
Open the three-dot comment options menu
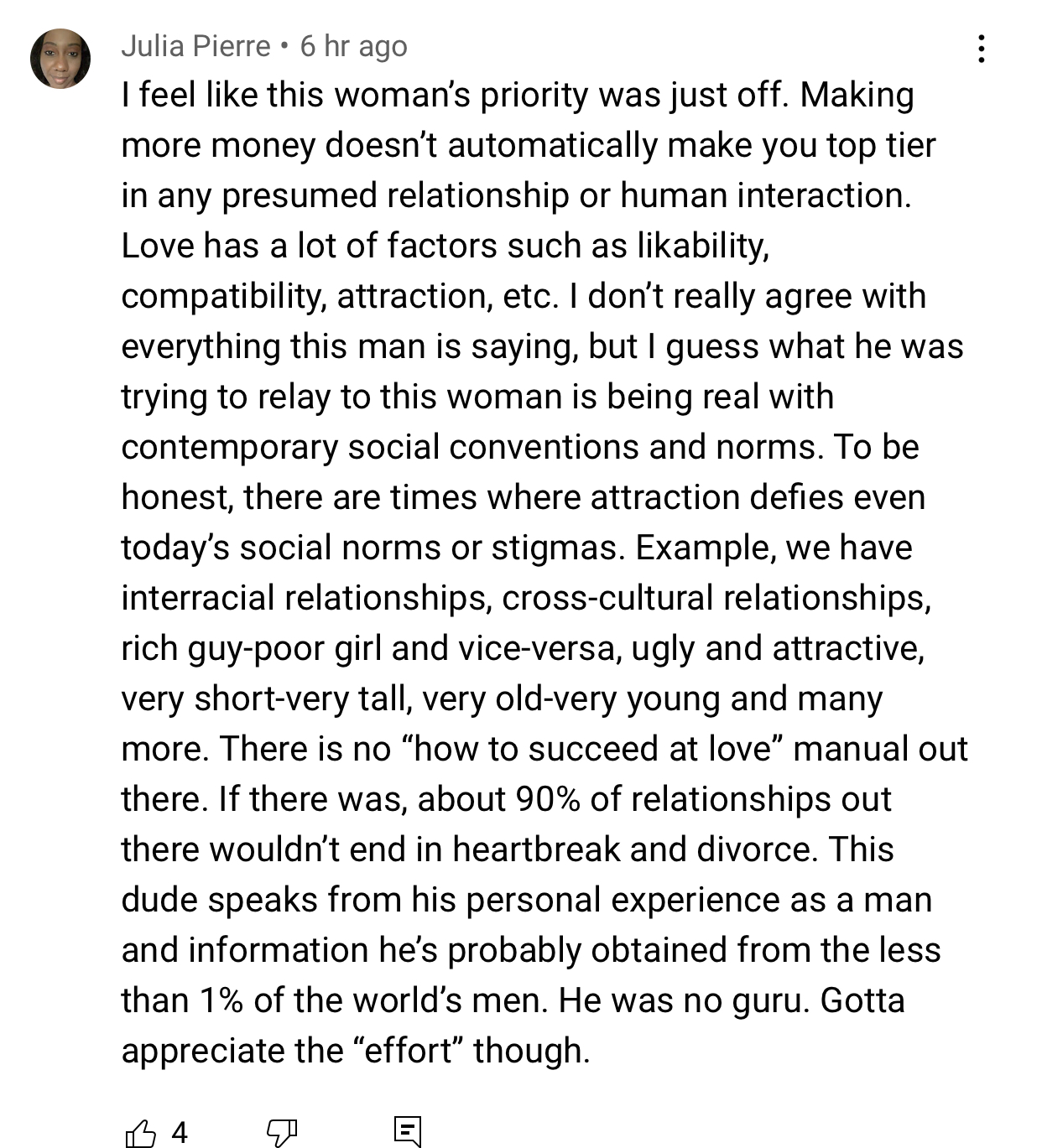(x=981, y=49)
